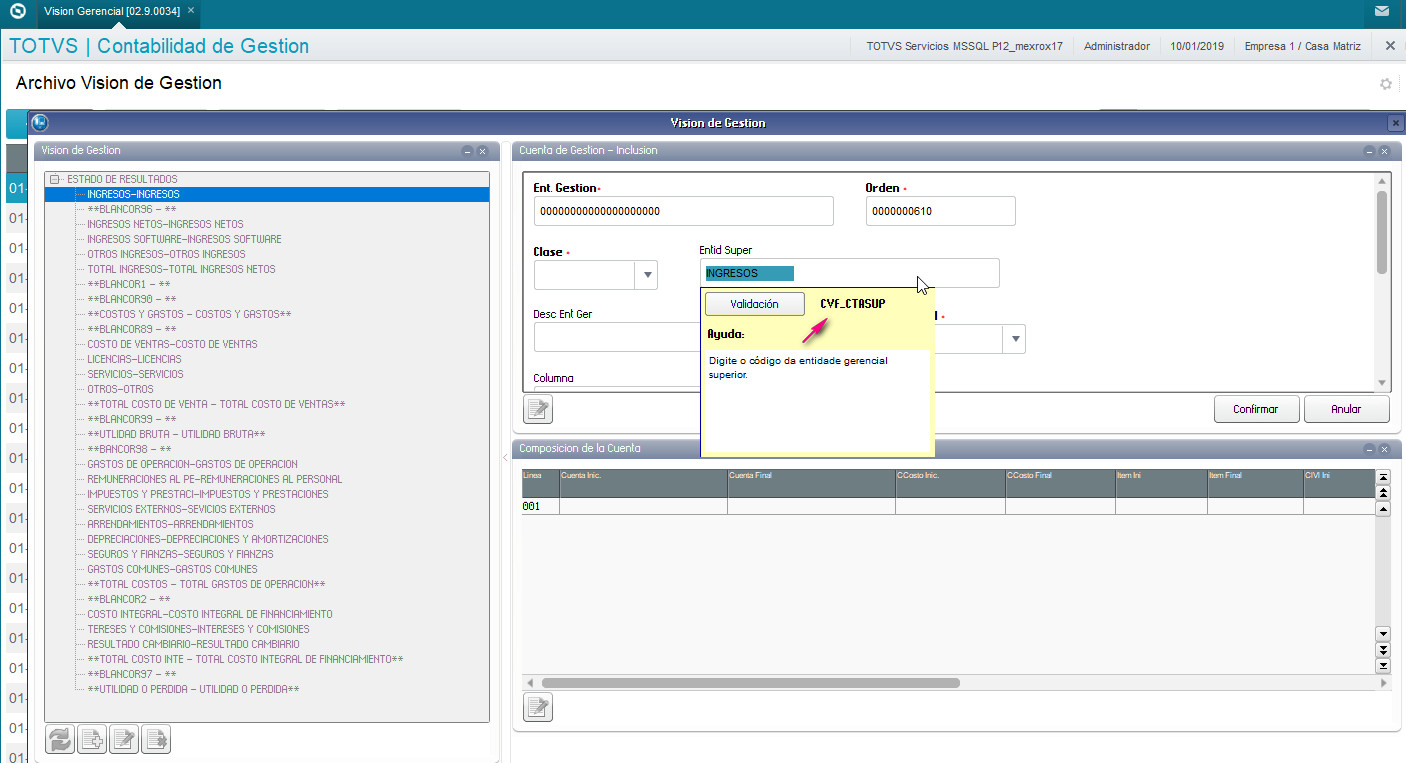
Task: Click the Desc Ent Ger input field
Action: 617,337
